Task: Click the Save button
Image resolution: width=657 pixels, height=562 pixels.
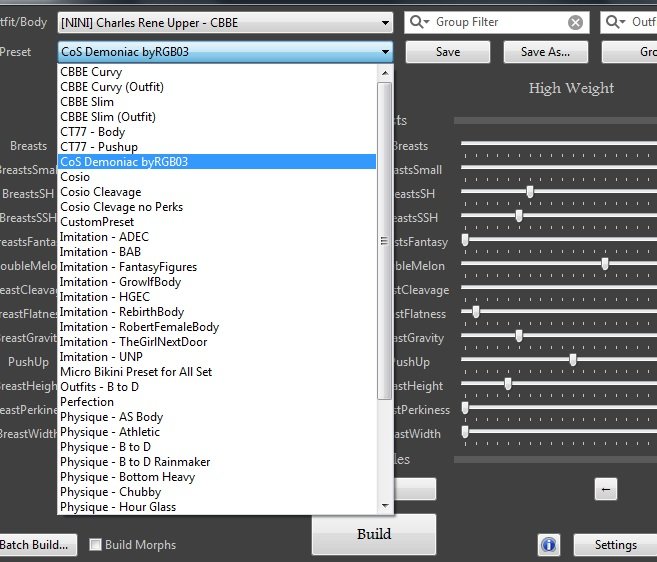Action: pyautogui.click(x=448, y=52)
